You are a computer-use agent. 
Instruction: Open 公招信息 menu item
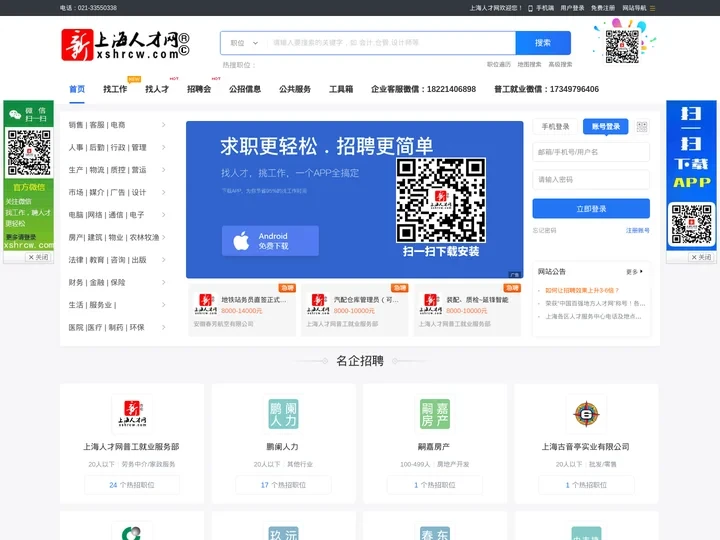[245, 89]
